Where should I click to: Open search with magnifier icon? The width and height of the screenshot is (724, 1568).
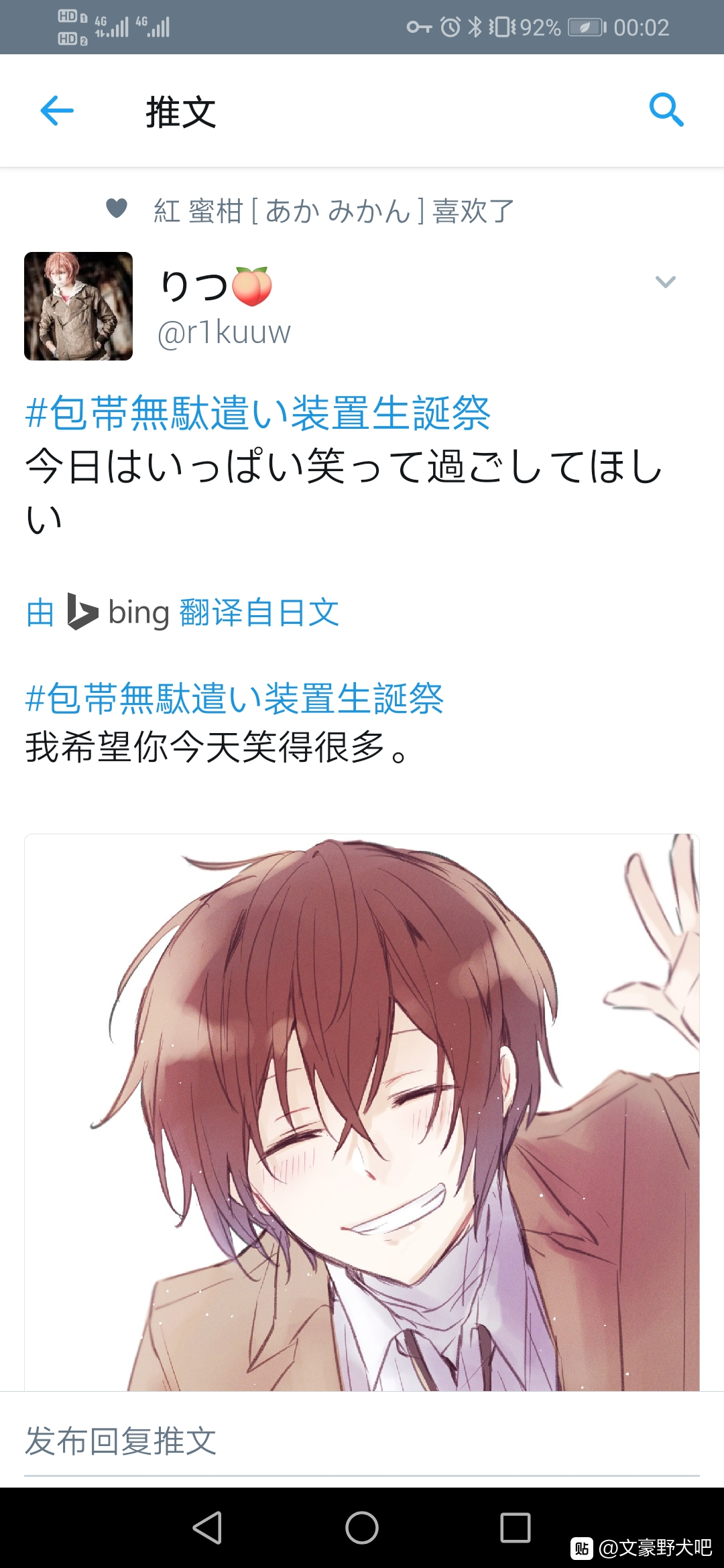tap(666, 110)
